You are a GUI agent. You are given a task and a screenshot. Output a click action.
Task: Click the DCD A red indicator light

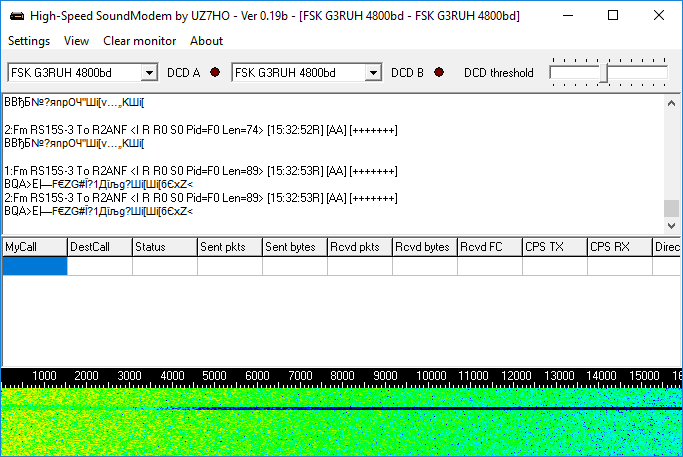[x=213, y=73]
